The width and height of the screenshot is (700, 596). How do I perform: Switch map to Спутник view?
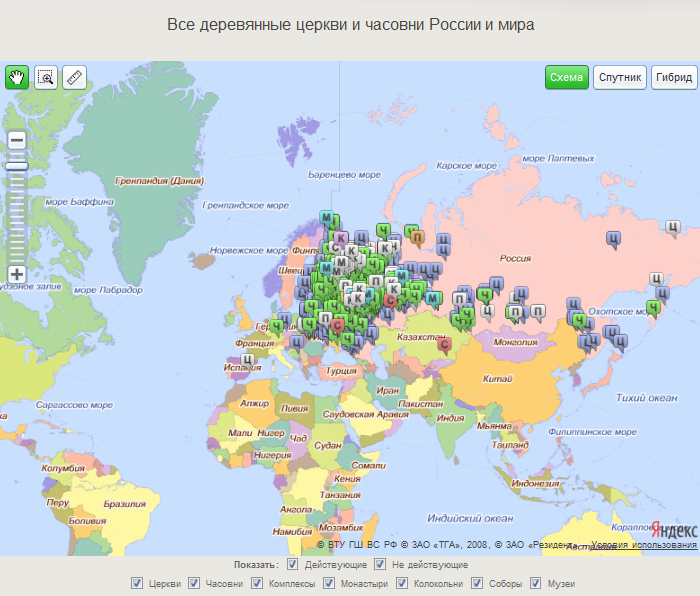619,78
